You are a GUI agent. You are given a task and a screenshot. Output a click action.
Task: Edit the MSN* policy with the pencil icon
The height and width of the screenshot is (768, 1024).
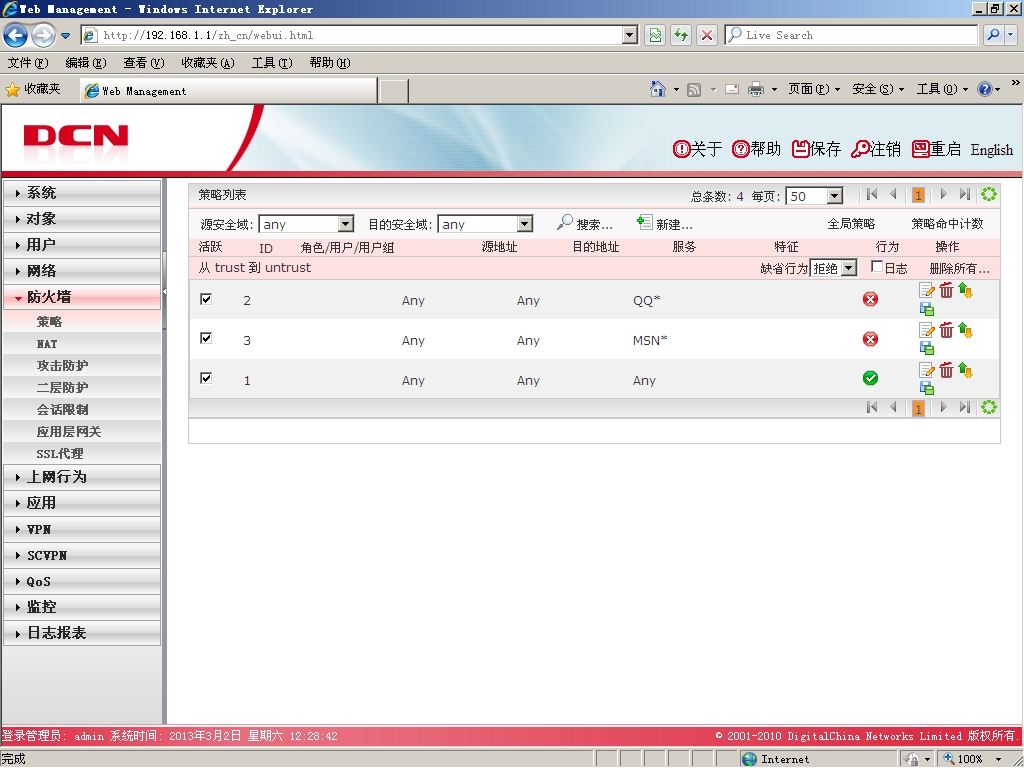click(926, 330)
